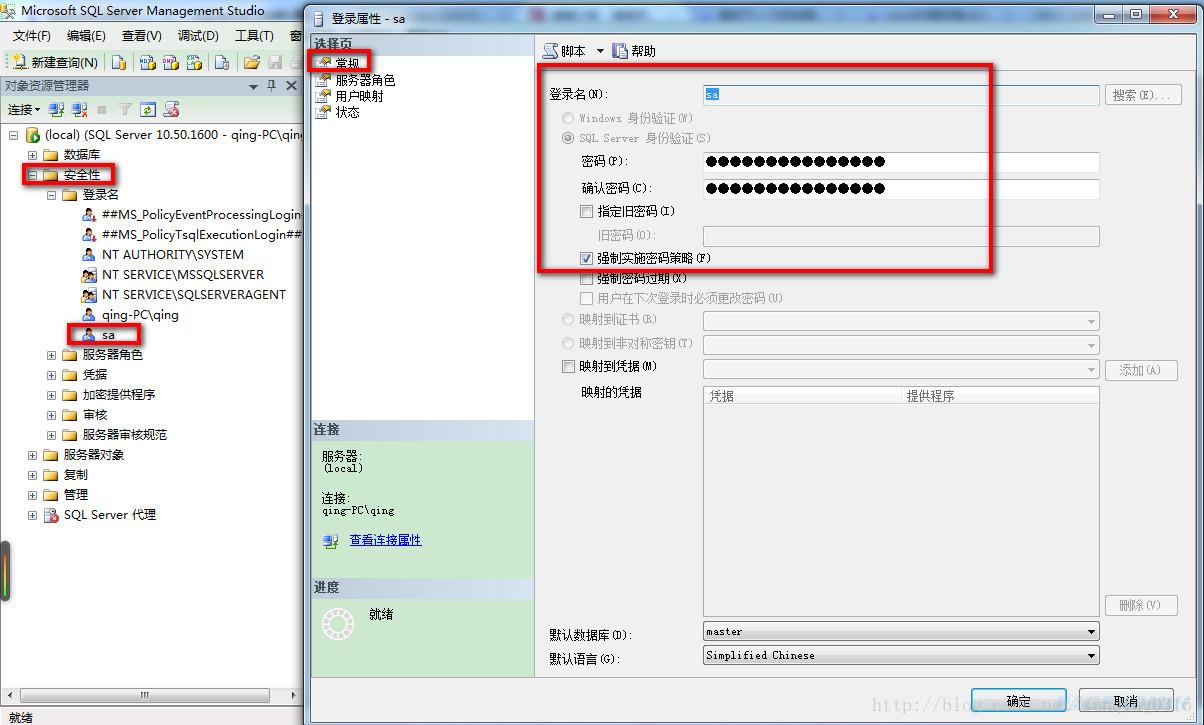Select the 状态 page in dialog
The image size is (1204, 725).
coord(338,112)
